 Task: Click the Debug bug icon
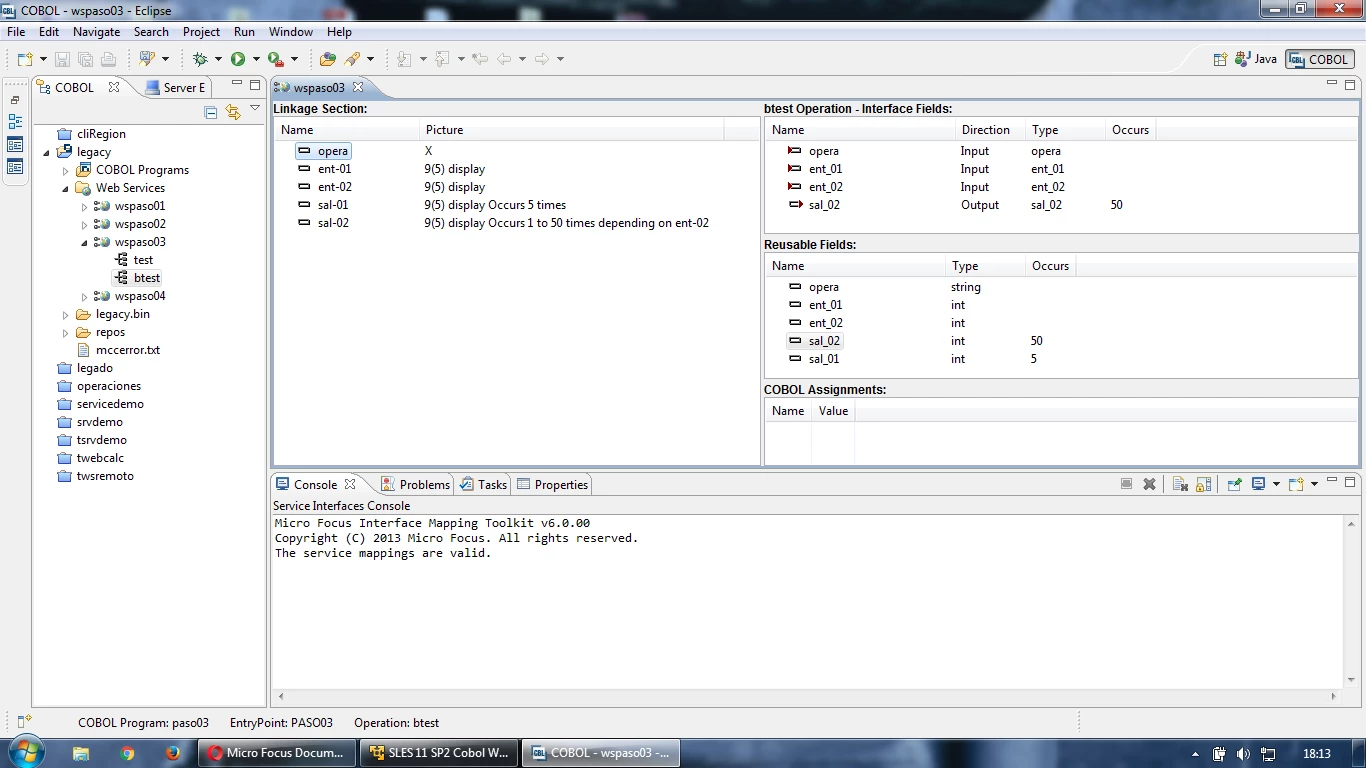[x=200, y=59]
